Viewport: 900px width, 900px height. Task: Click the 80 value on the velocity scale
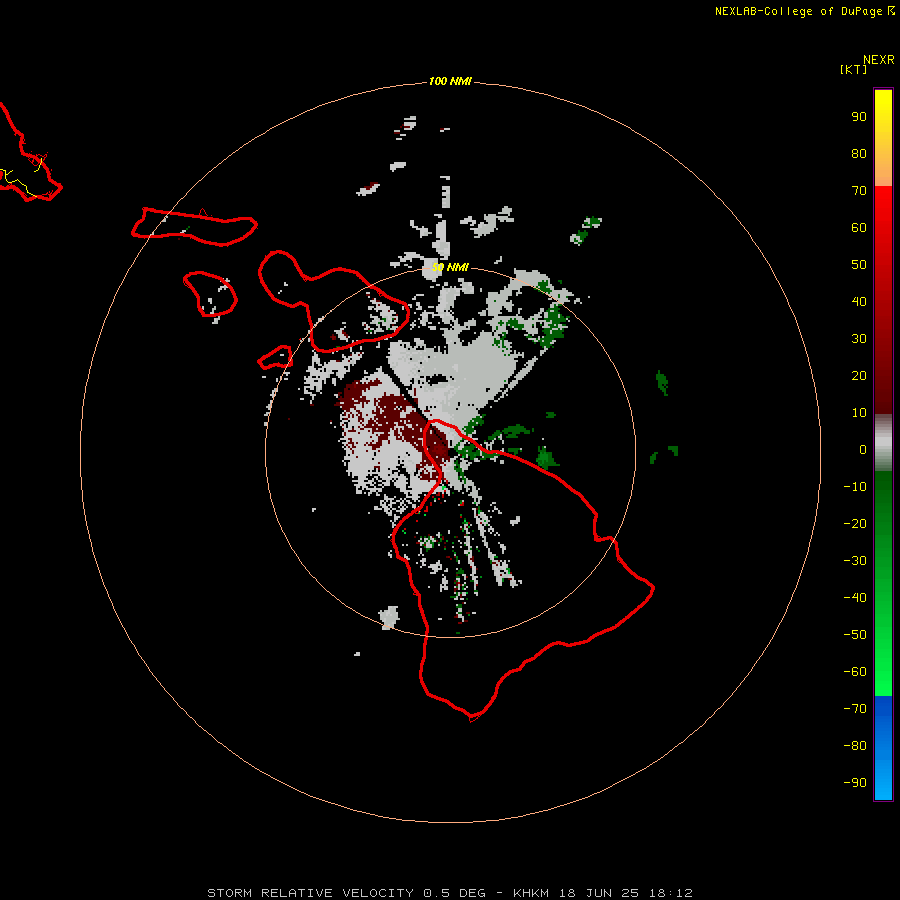point(859,154)
